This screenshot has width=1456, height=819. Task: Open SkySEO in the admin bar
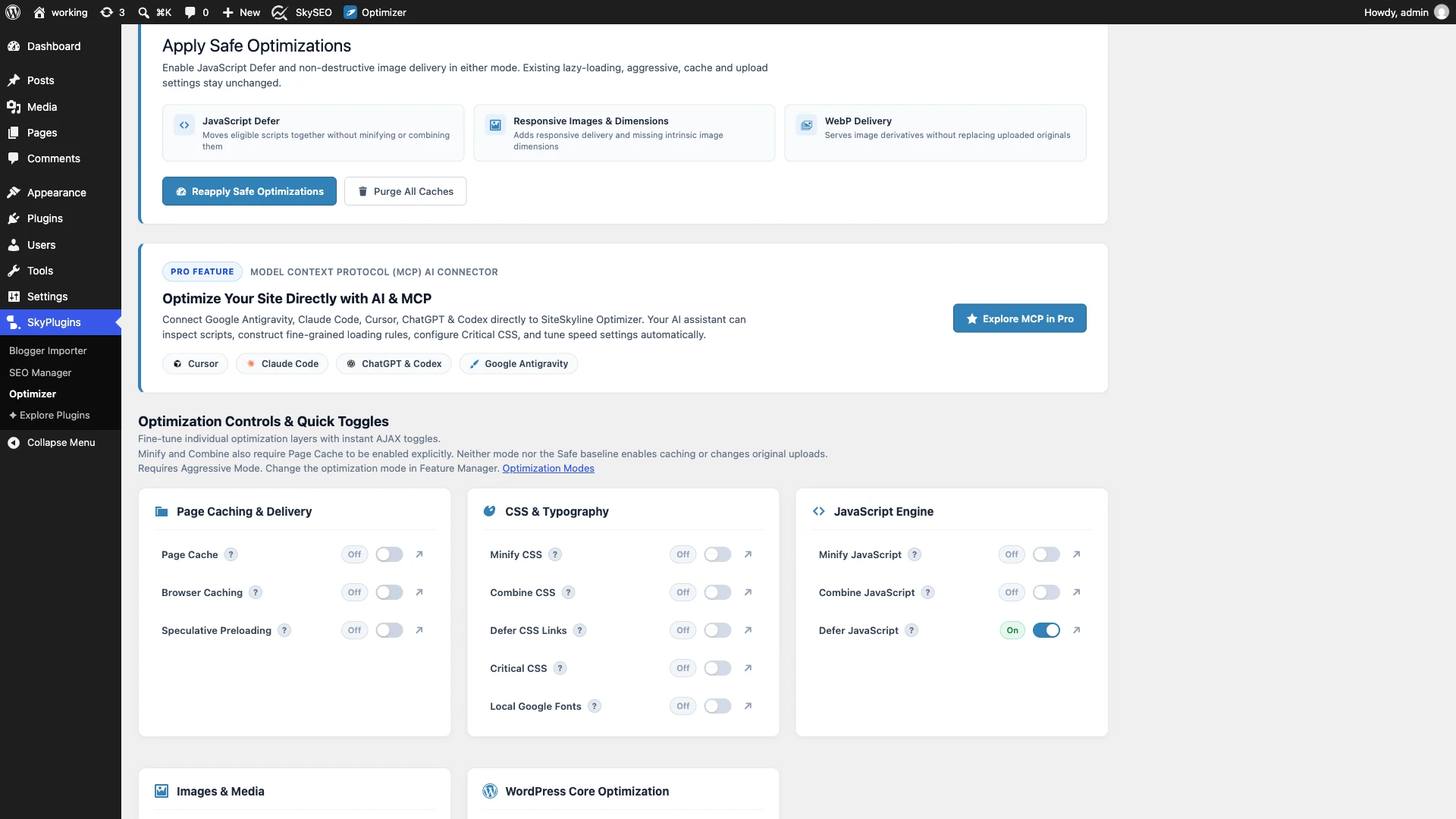(302, 12)
